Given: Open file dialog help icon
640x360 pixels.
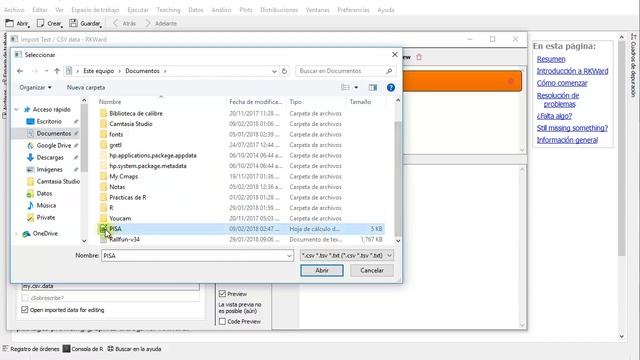Looking at the screenshot, I should click(391, 87).
